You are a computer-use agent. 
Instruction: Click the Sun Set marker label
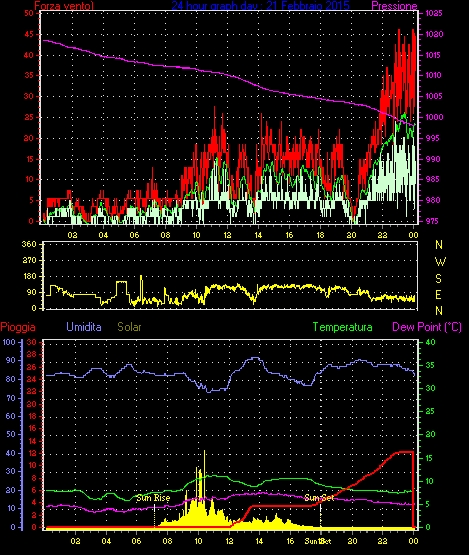(x=319, y=498)
